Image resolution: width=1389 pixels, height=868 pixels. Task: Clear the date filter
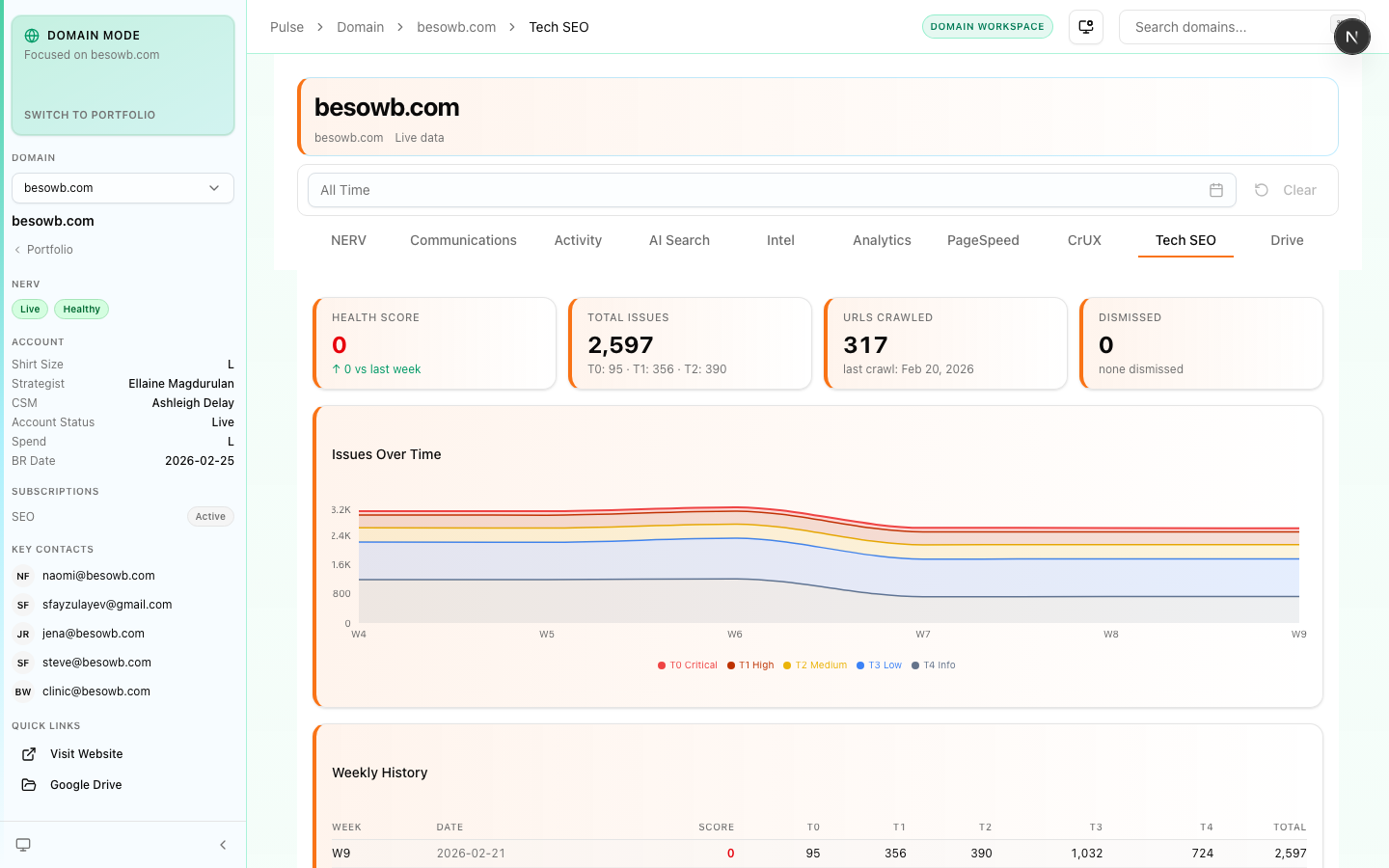point(1286,190)
